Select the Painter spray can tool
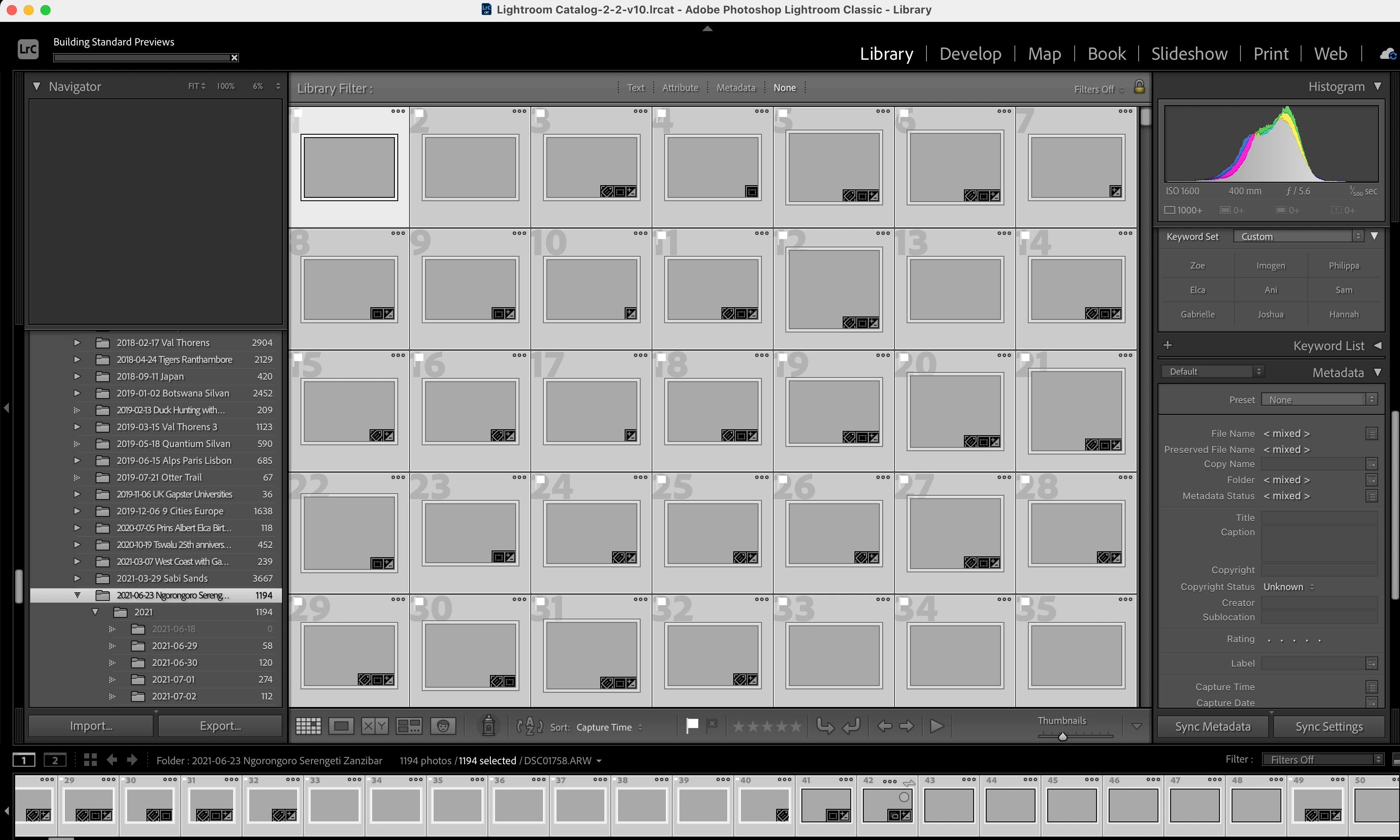The image size is (1400, 840). (488, 726)
